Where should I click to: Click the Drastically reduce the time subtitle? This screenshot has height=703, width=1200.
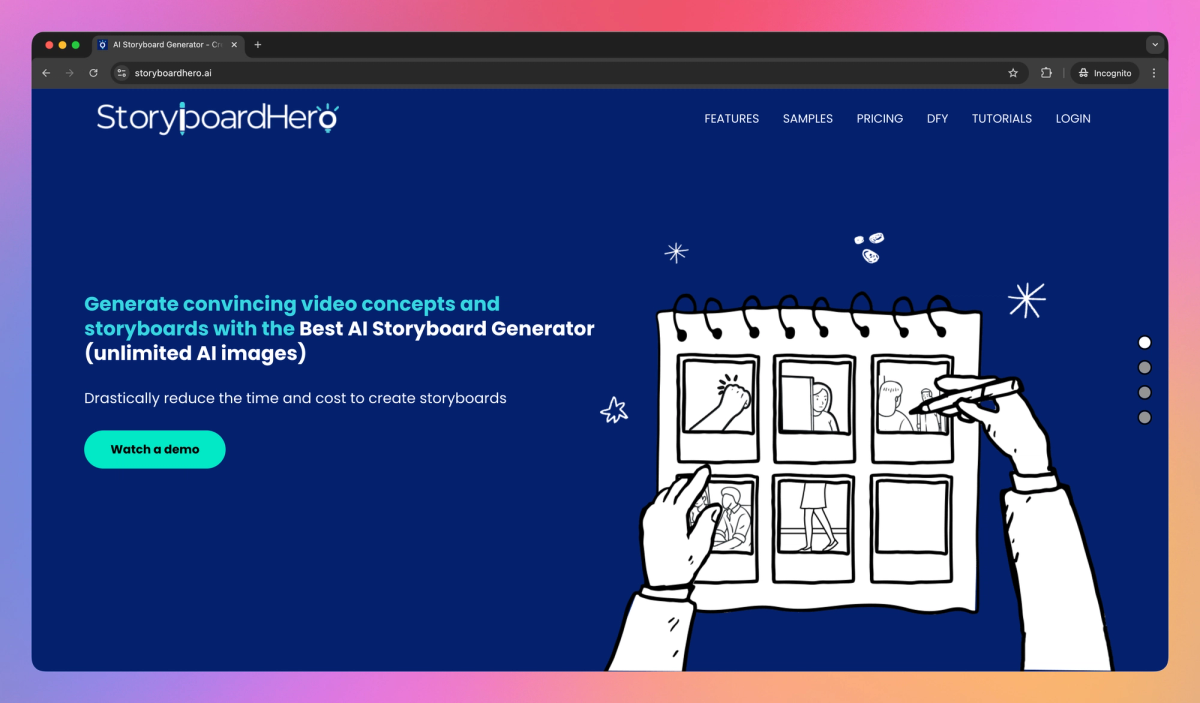(295, 398)
